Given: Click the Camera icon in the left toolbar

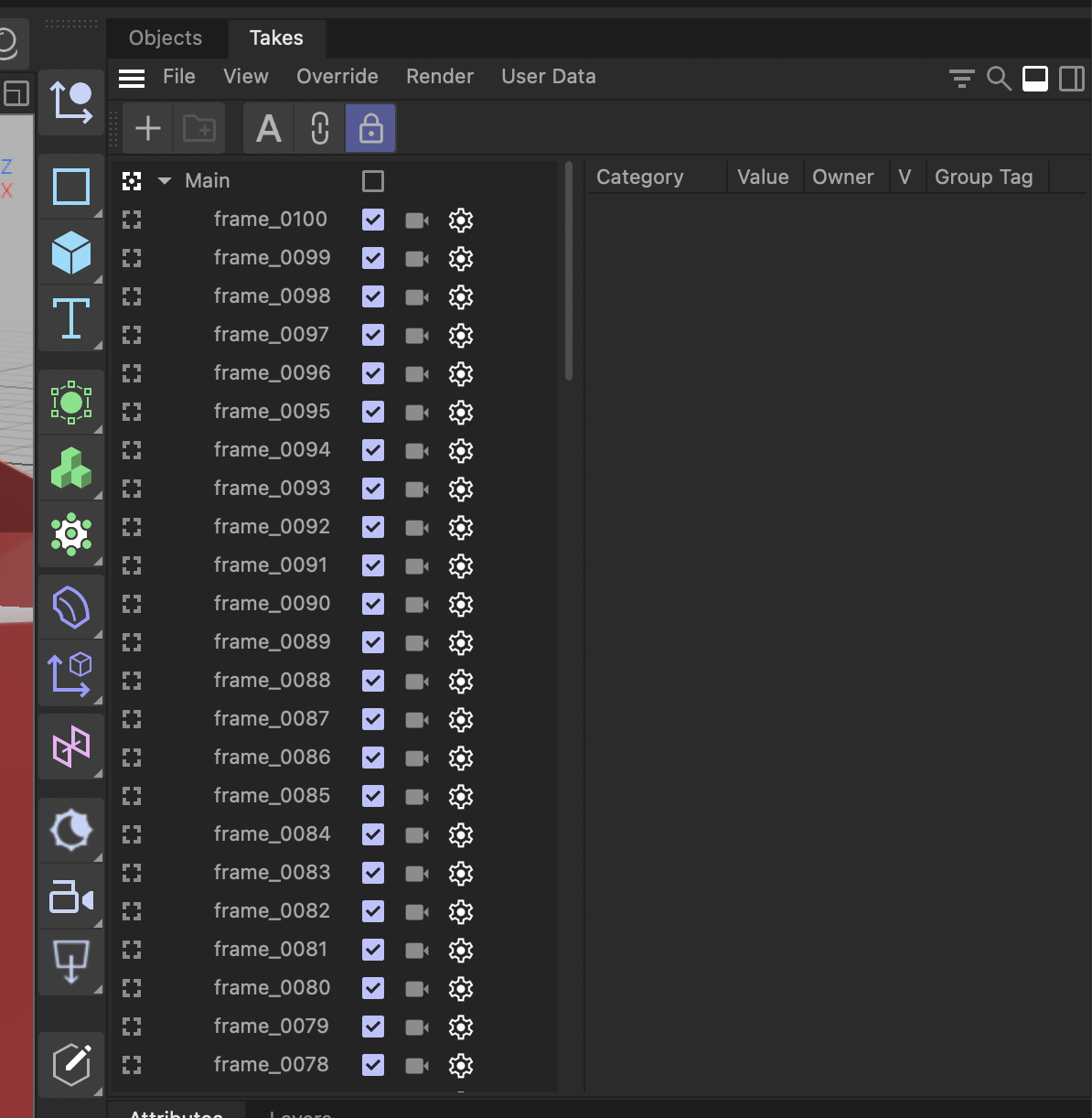Looking at the screenshot, I should coord(71,898).
